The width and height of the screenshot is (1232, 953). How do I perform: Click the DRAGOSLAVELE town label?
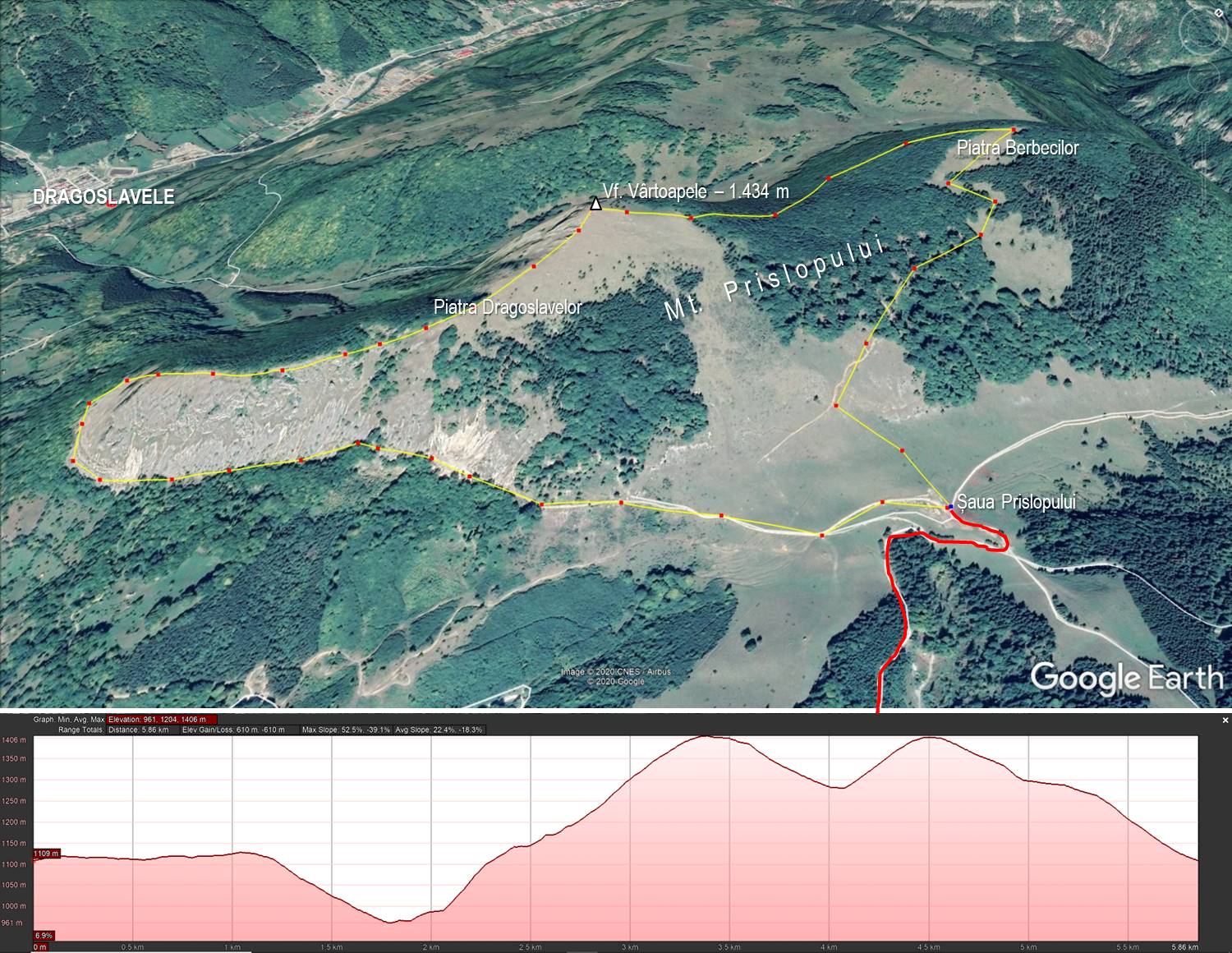tap(103, 197)
